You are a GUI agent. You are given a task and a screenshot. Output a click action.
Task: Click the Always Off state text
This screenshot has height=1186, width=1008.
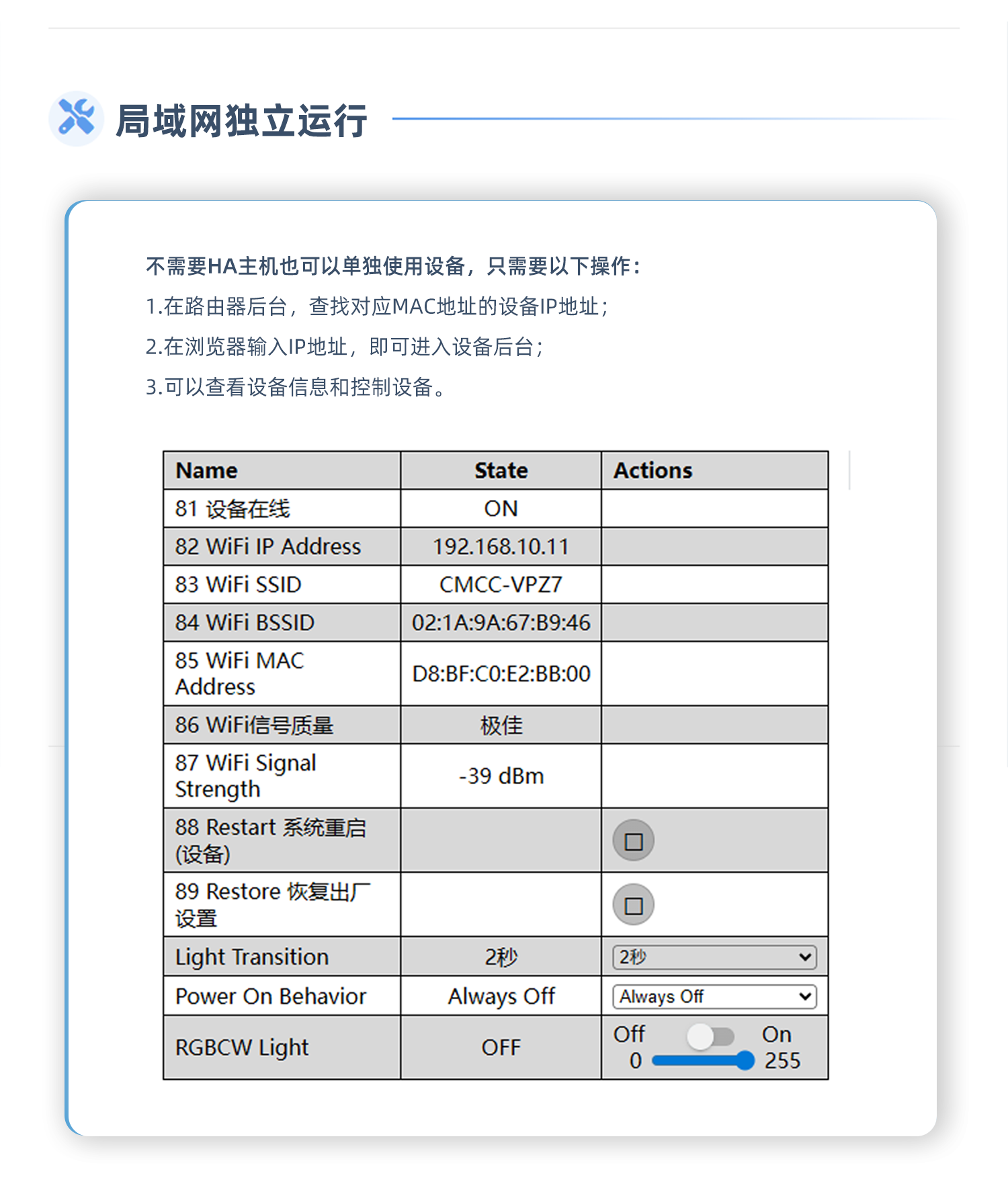(x=501, y=997)
